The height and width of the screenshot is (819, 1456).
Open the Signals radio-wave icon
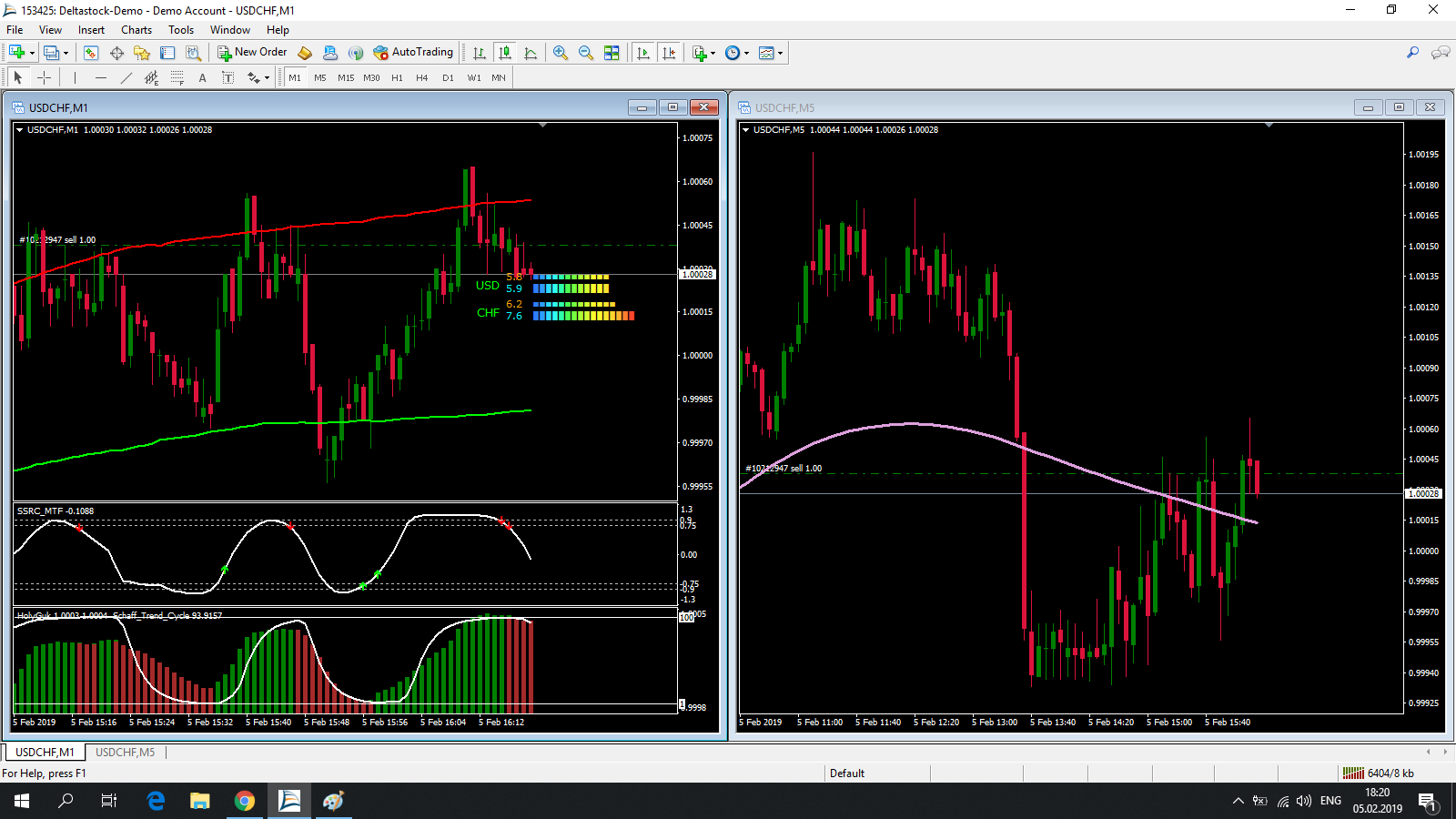point(356,53)
